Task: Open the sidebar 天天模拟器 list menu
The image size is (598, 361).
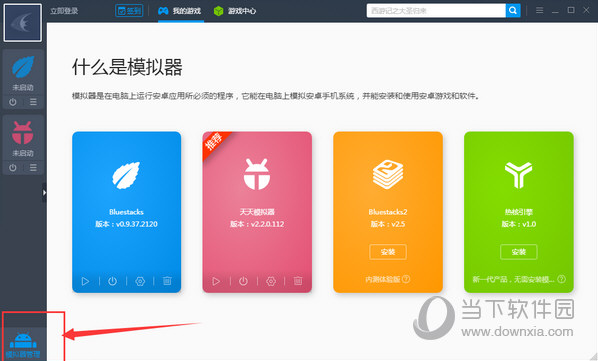Action: click(33, 168)
